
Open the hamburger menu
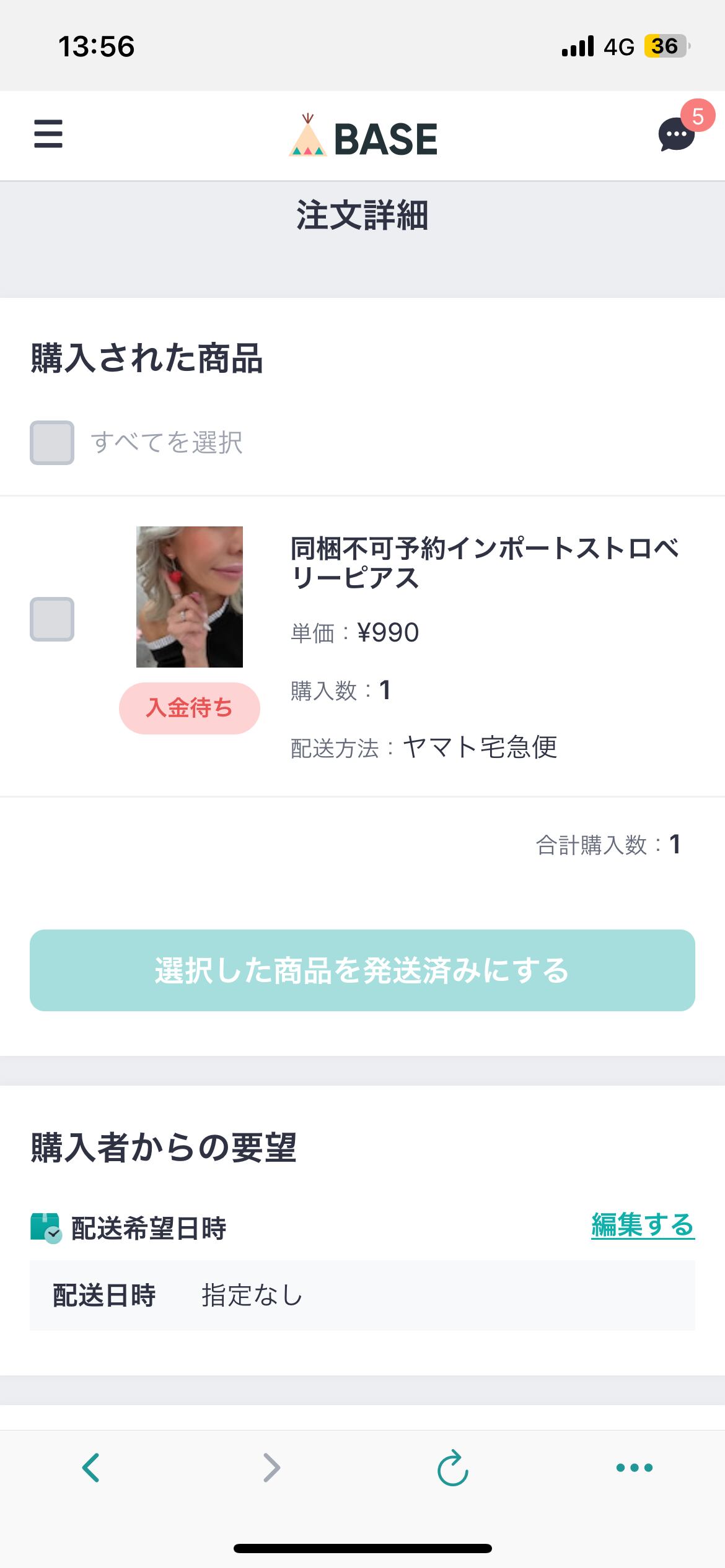(48, 134)
